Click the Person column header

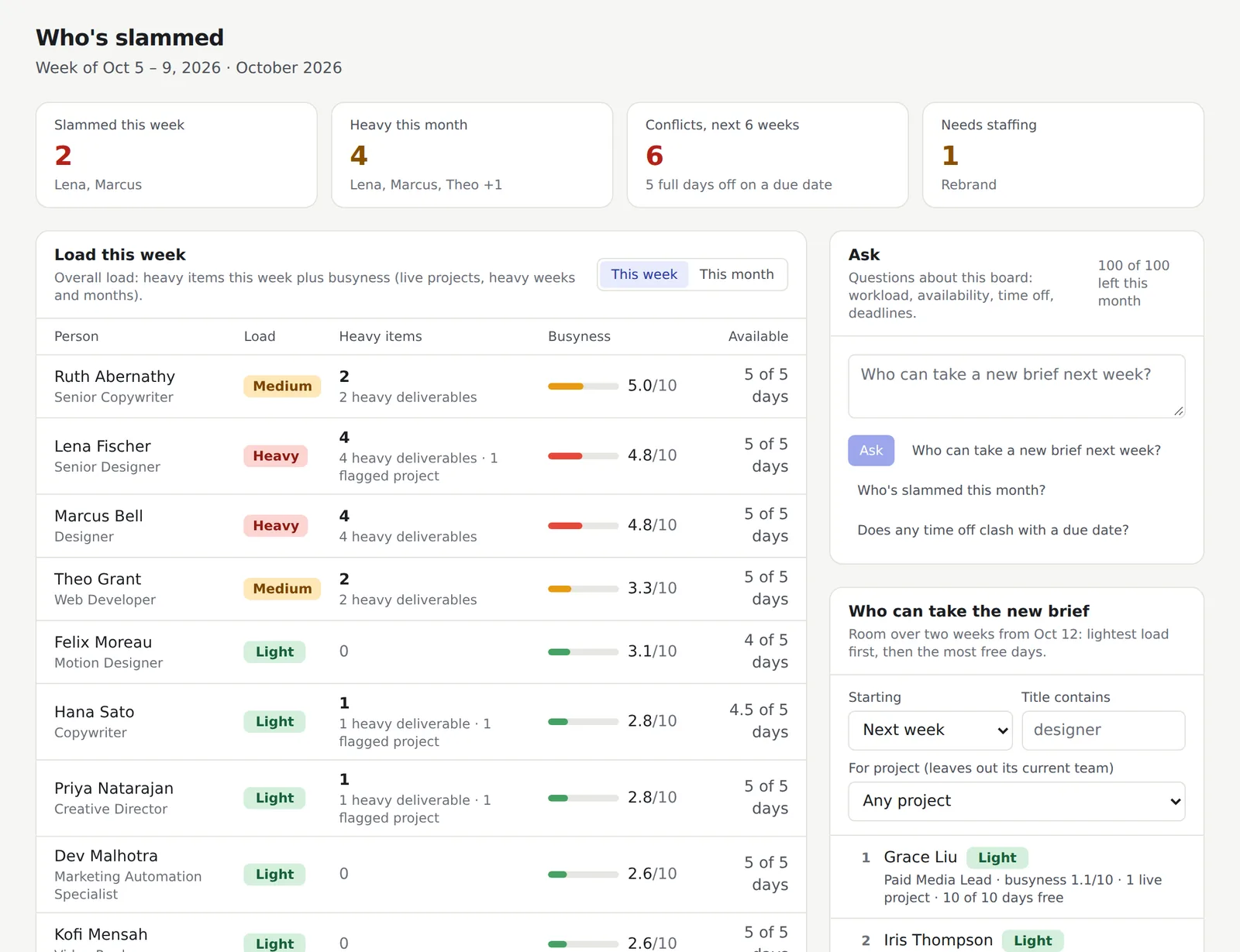[76, 336]
